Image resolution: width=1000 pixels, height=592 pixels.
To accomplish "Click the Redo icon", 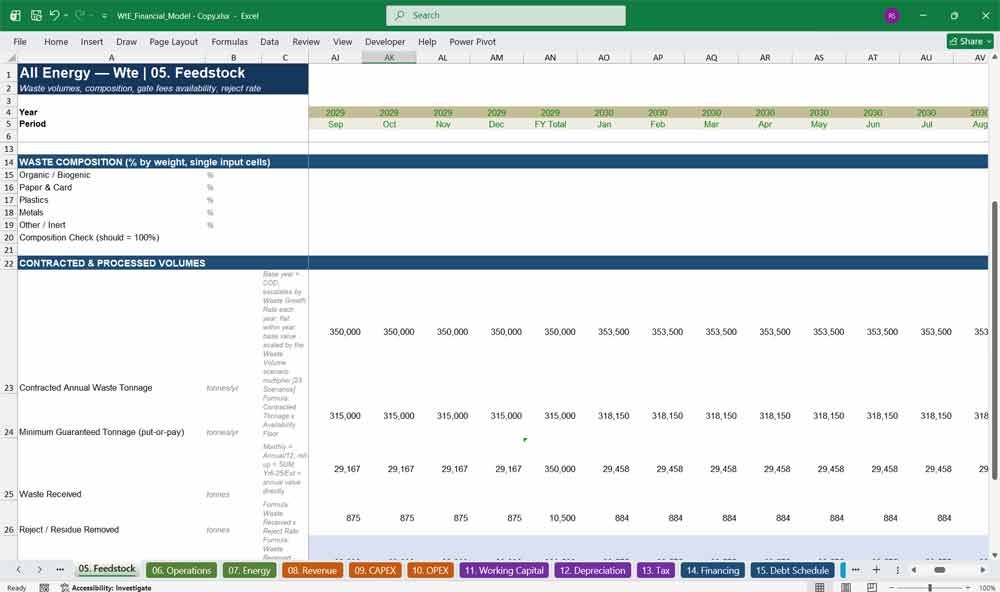I will click(x=80, y=15).
